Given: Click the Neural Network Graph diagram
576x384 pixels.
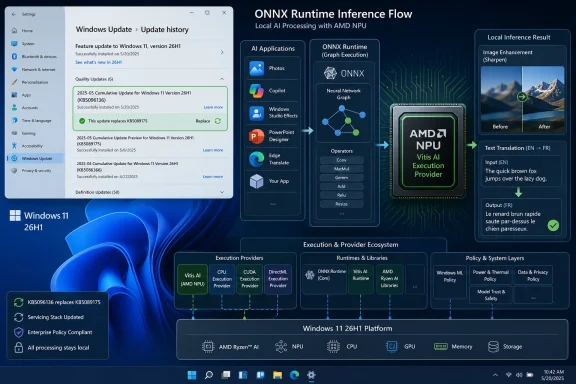Looking at the screenshot, I should click(x=344, y=121).
